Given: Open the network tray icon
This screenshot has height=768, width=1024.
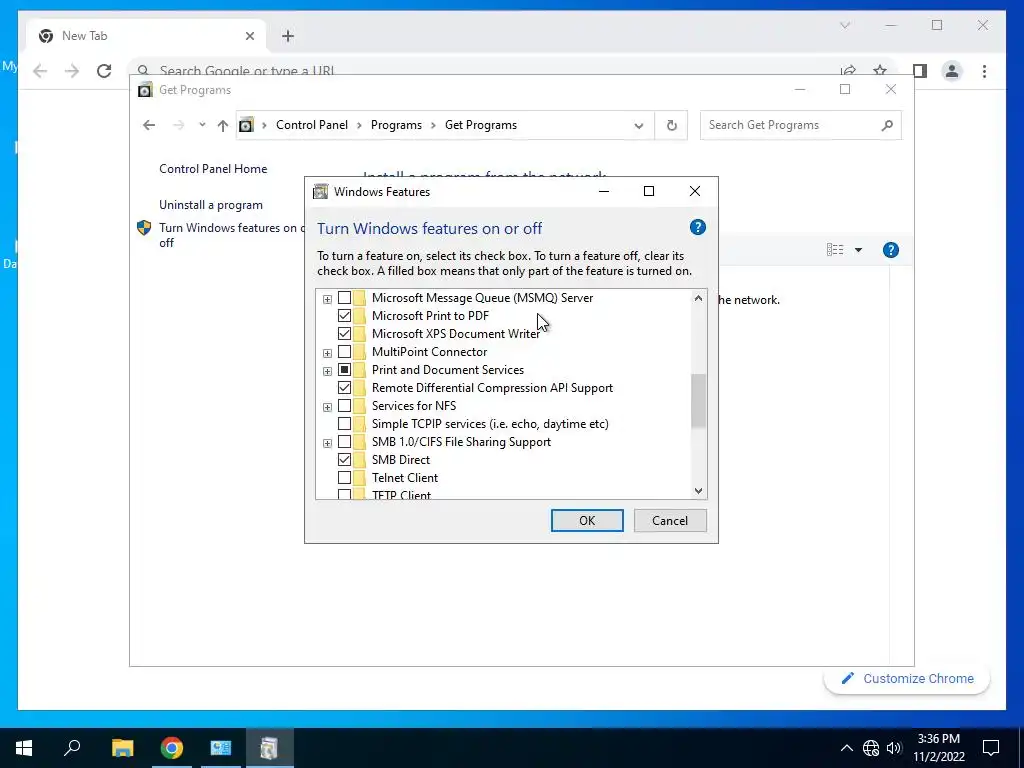Looking at the screenshot, I should point(871,748).
